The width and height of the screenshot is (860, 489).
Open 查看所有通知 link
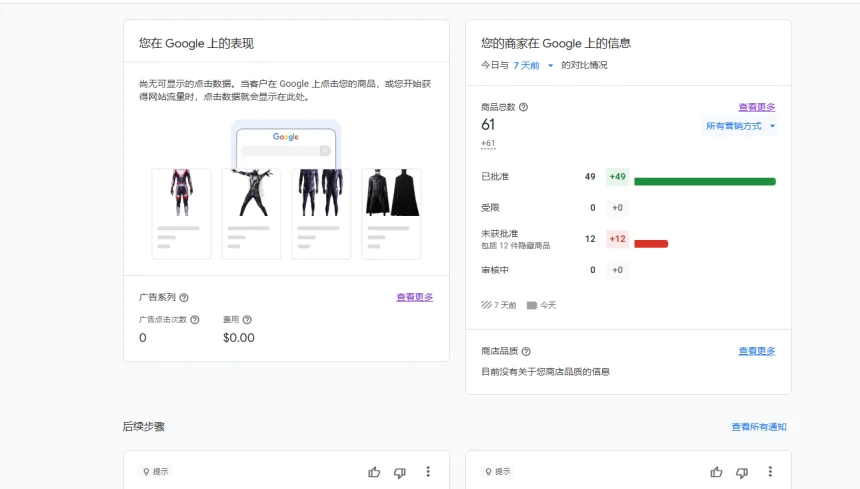tap(758, 427)
